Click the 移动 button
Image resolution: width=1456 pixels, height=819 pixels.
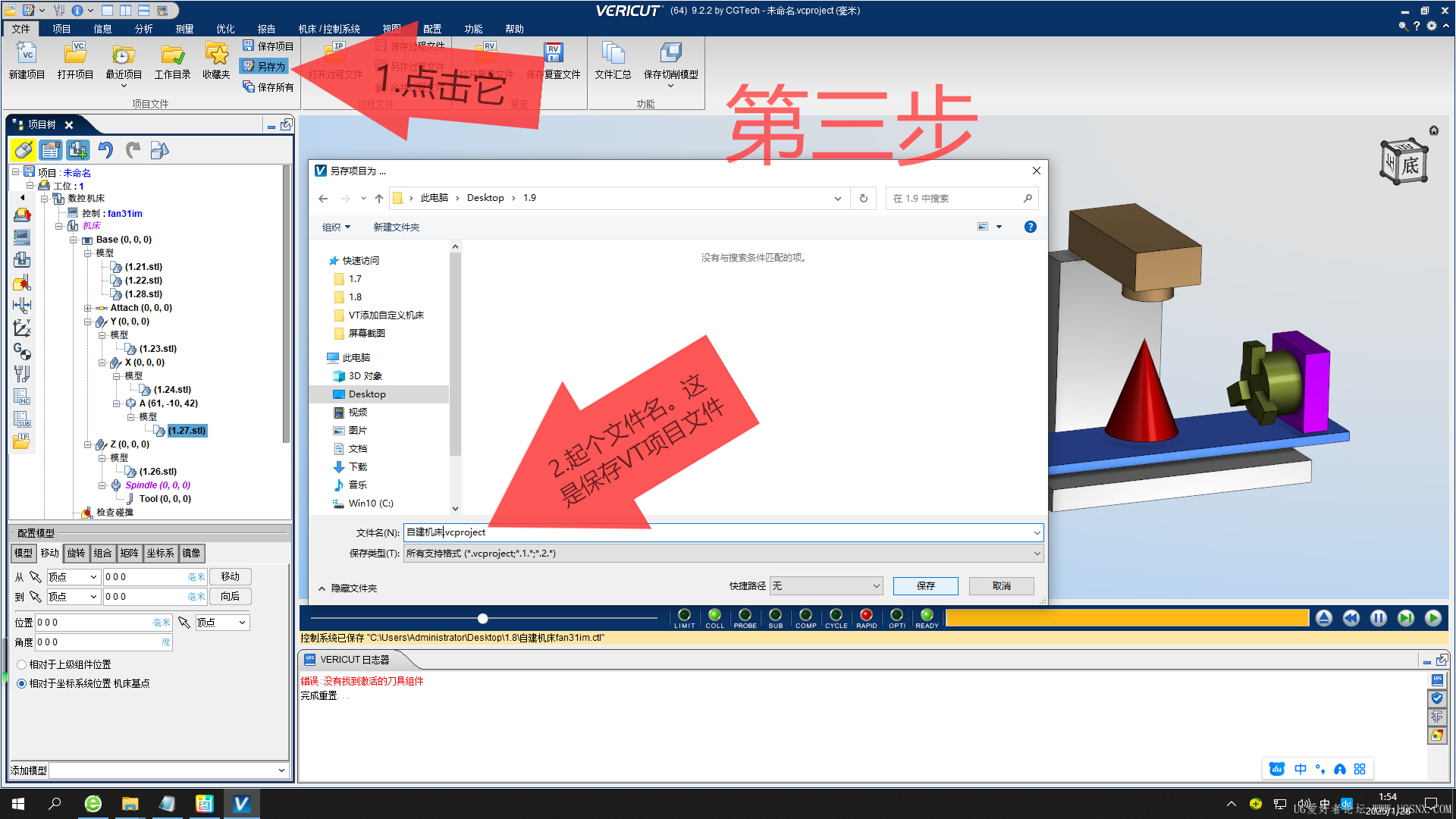230,577
